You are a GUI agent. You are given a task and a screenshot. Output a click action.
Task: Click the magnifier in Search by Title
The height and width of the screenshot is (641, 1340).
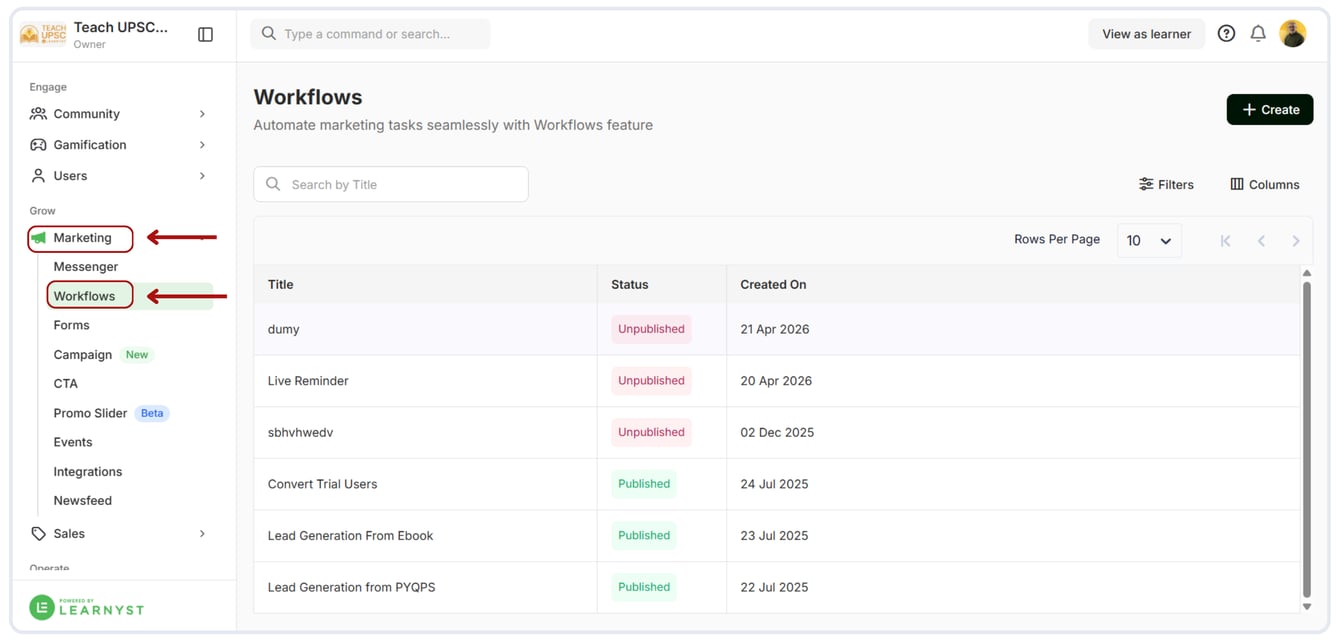pos(273,184)
